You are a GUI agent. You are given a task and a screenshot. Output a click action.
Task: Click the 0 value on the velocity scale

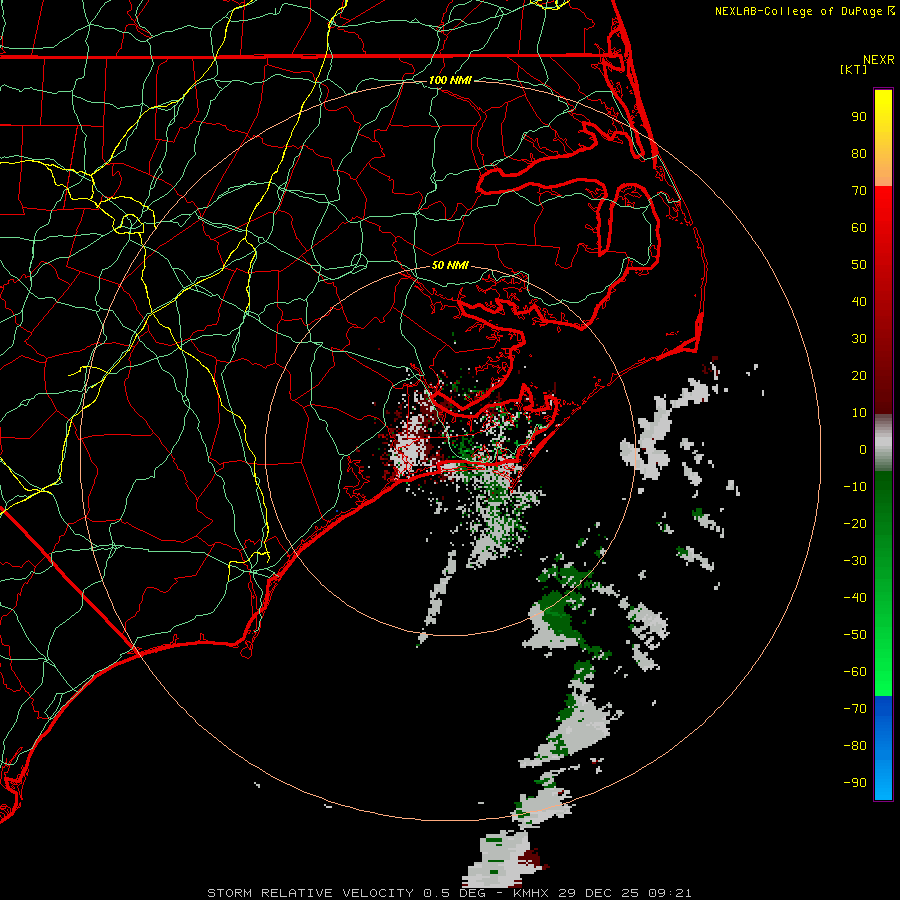tap(863, 449)
